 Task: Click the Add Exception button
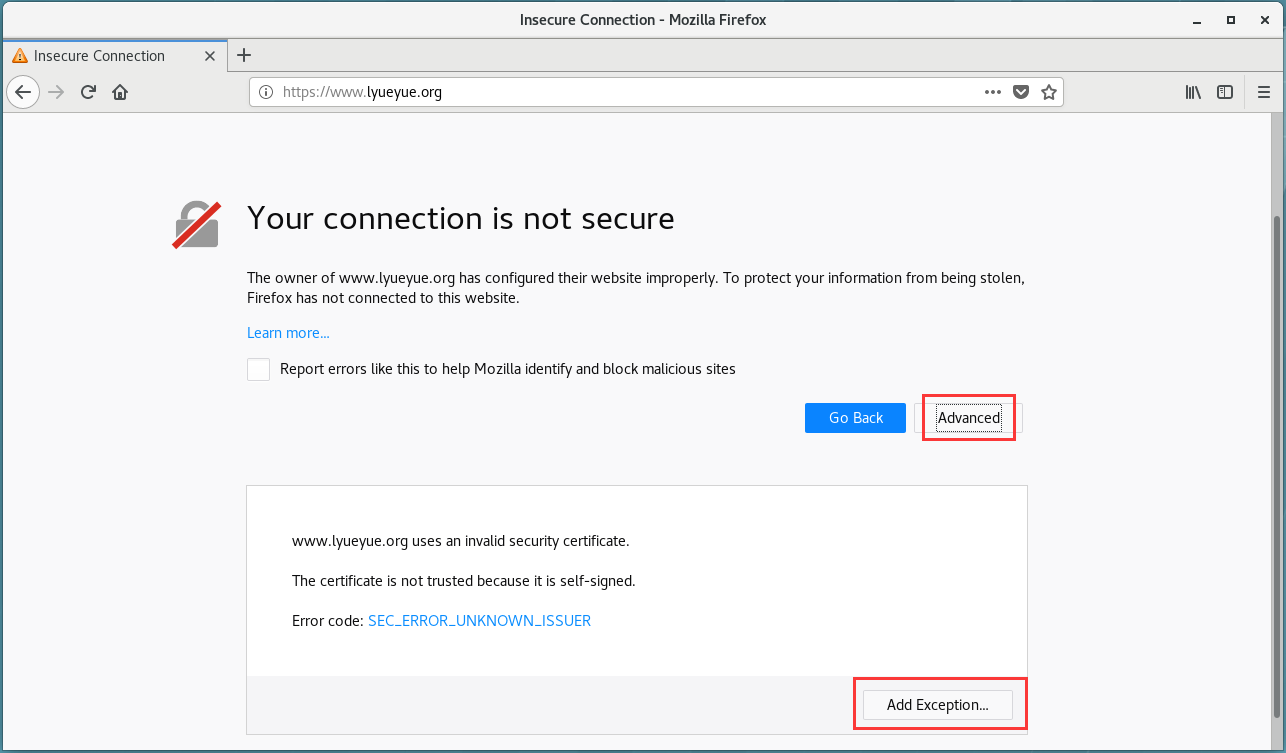coord(937,705)
